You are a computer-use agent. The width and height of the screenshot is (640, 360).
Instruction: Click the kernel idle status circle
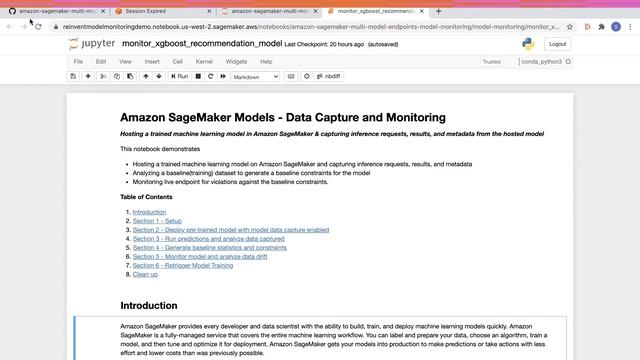tap(568, 62)
